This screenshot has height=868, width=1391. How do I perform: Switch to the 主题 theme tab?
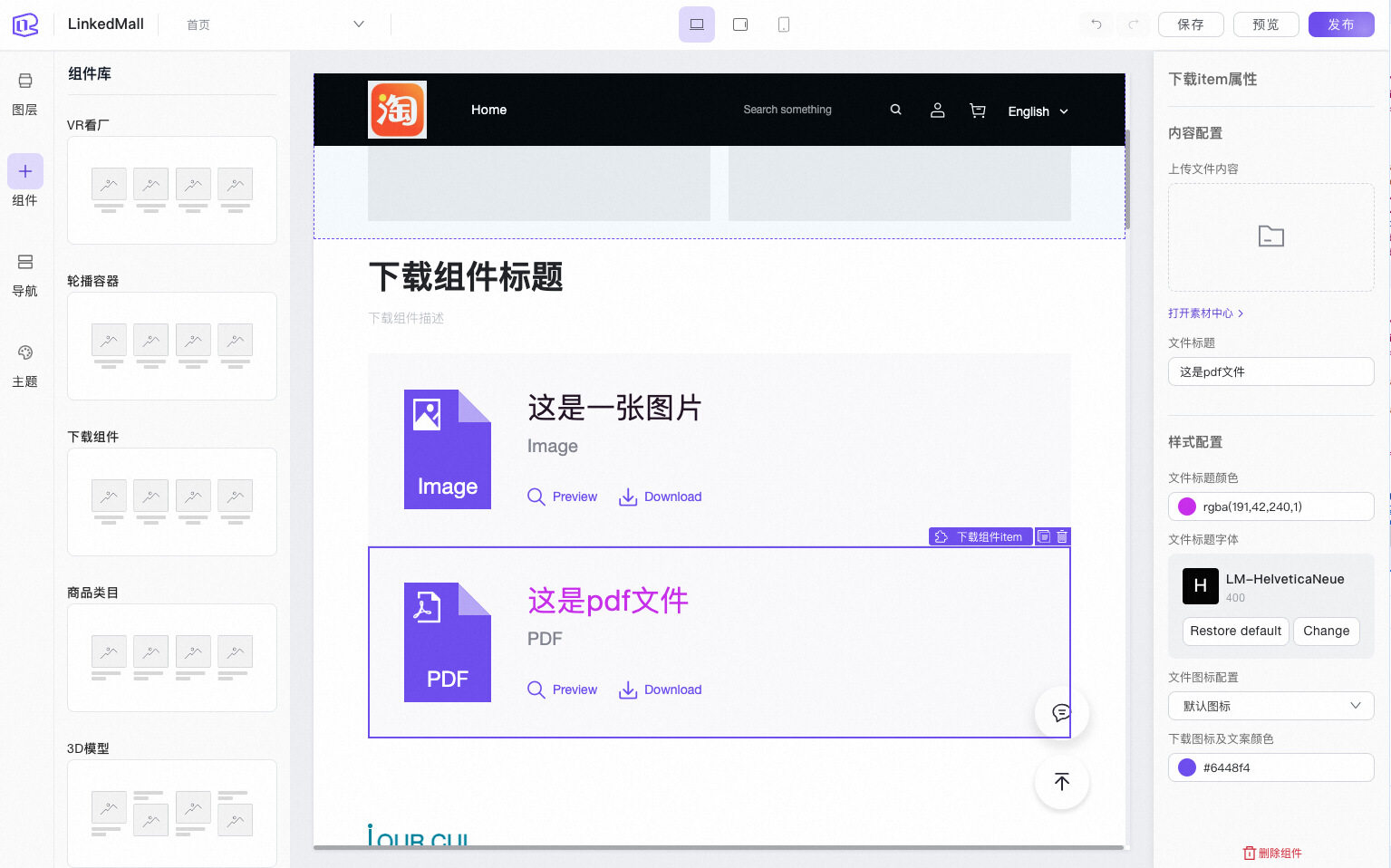tap(24, 366)
